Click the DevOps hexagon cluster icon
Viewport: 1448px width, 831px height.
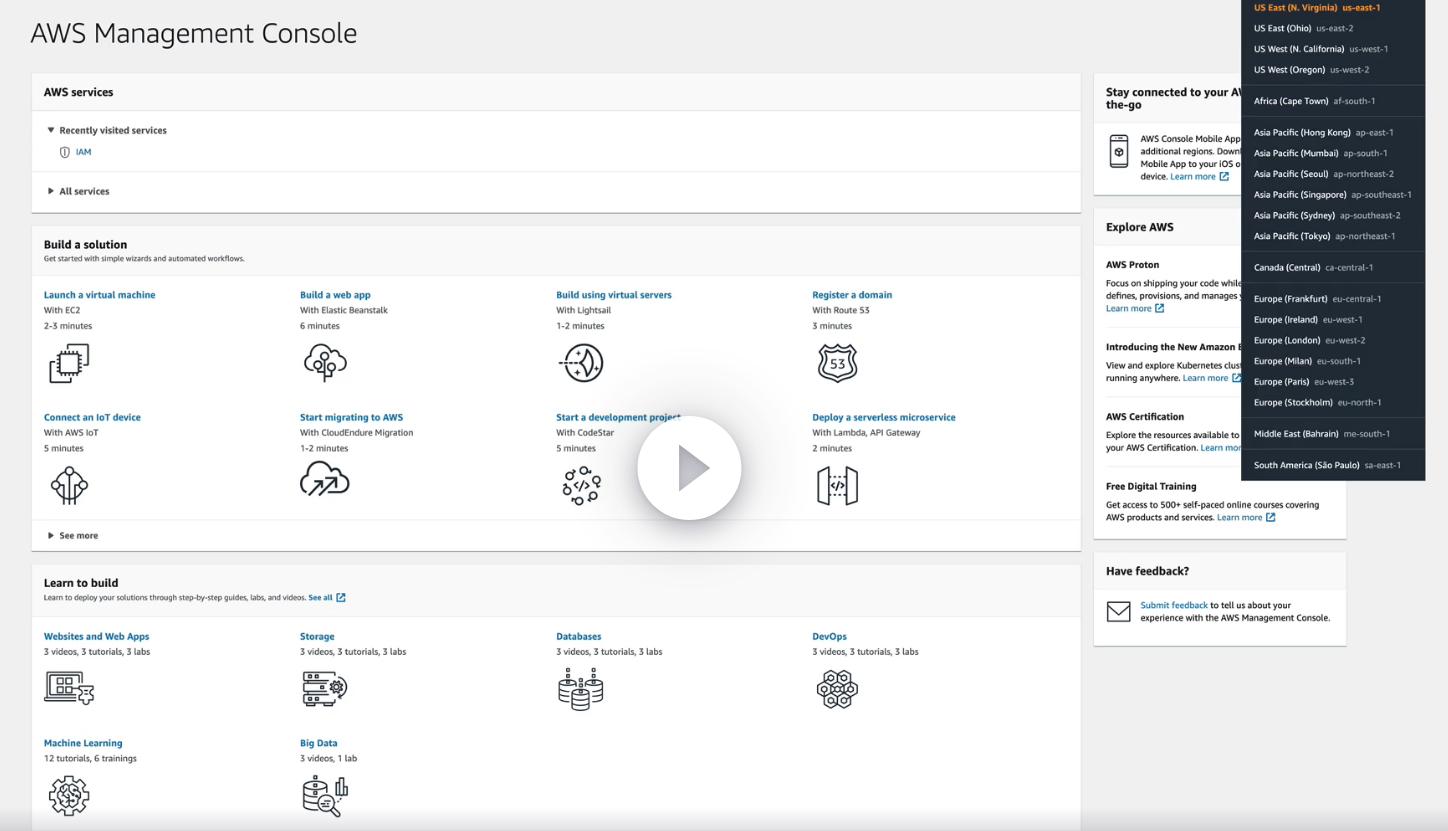point(837,689)
